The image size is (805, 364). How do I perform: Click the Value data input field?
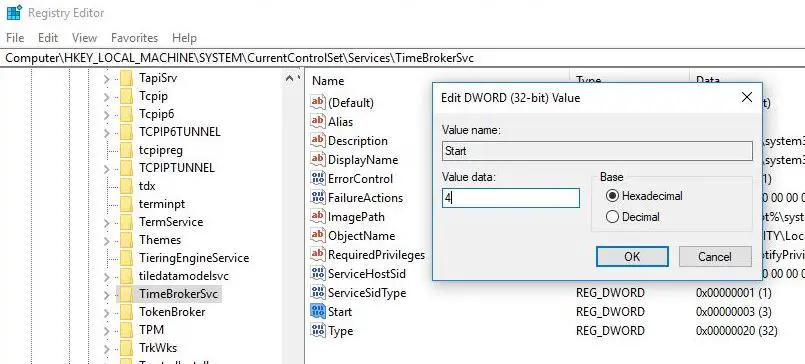click(511, 198)
